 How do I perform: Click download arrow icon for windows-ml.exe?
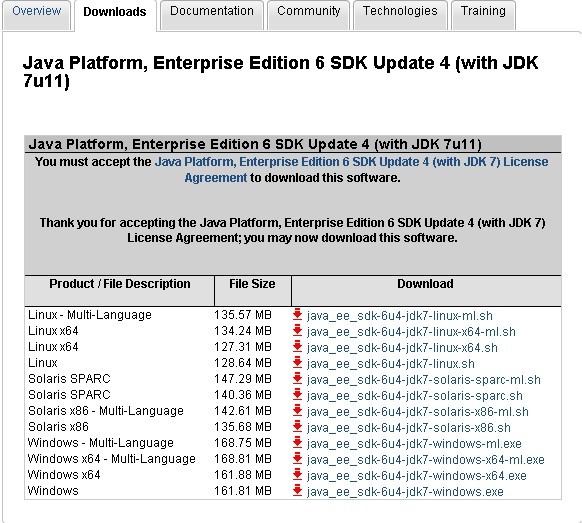297,442
